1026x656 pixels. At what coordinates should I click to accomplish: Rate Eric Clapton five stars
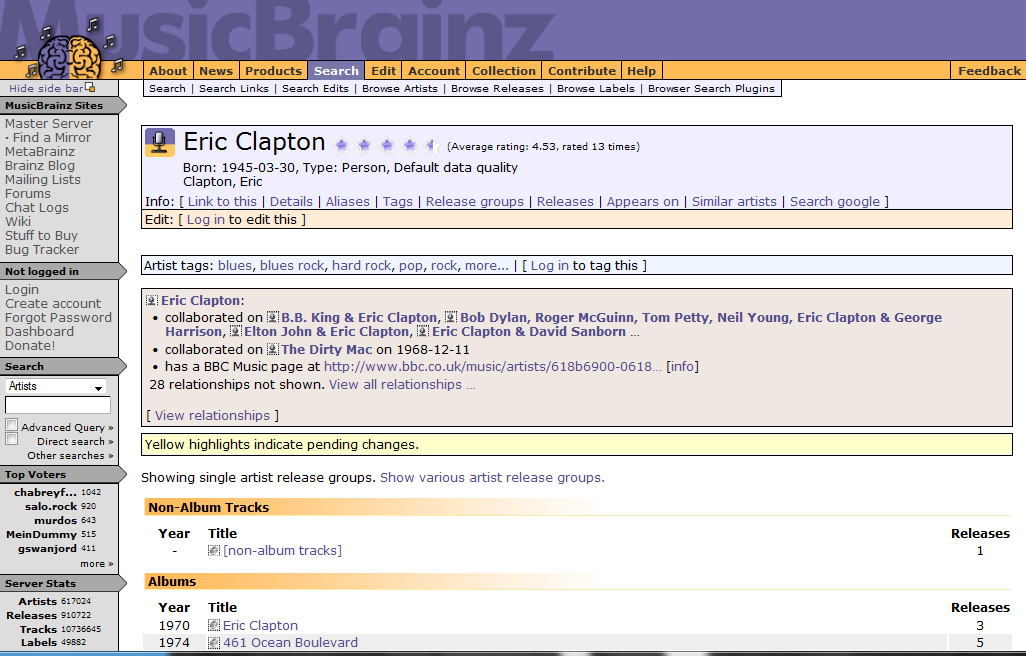[x=432, y=145]
